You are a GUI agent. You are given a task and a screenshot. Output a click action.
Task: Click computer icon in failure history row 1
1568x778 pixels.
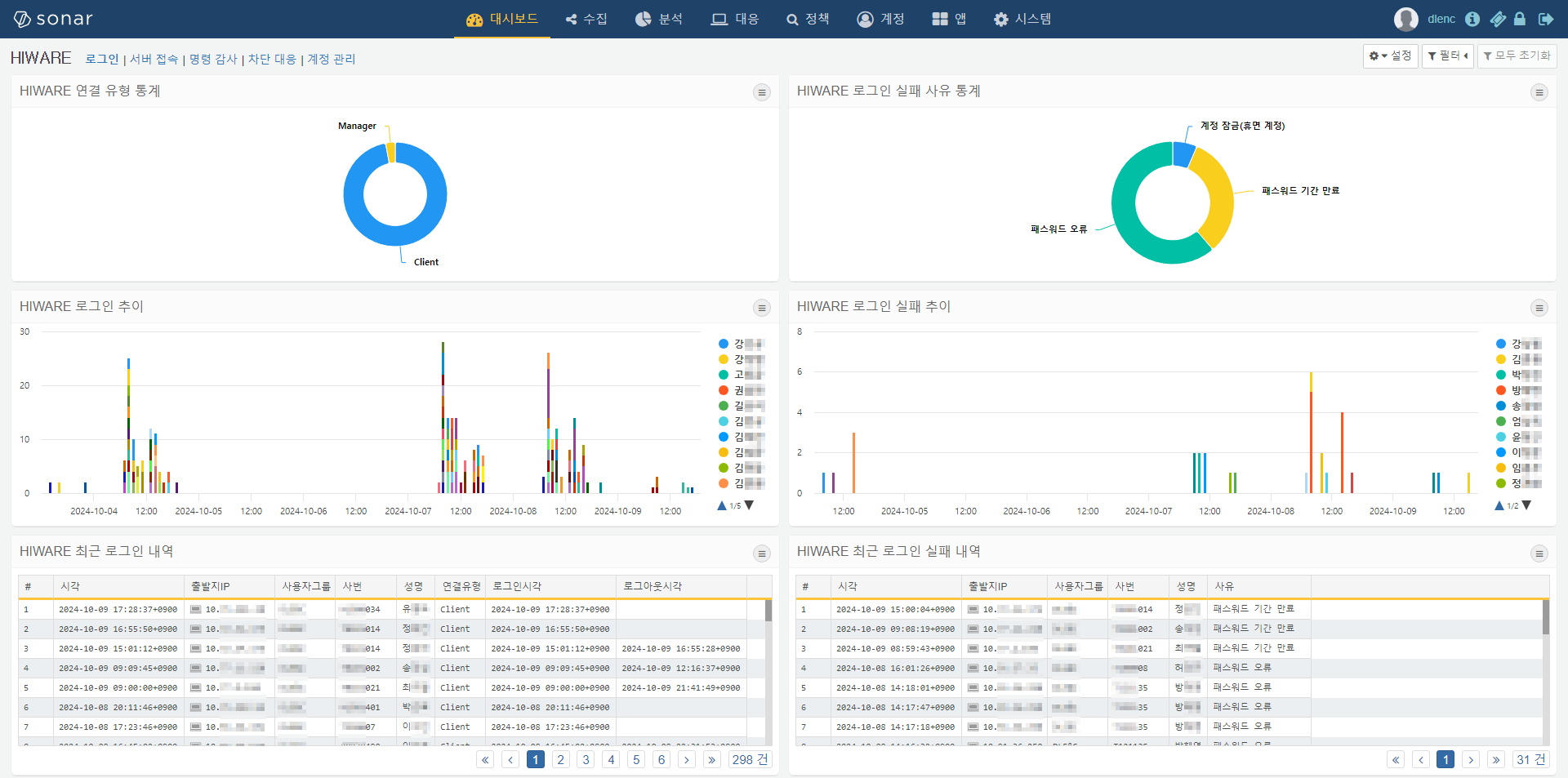pos(973,609)
